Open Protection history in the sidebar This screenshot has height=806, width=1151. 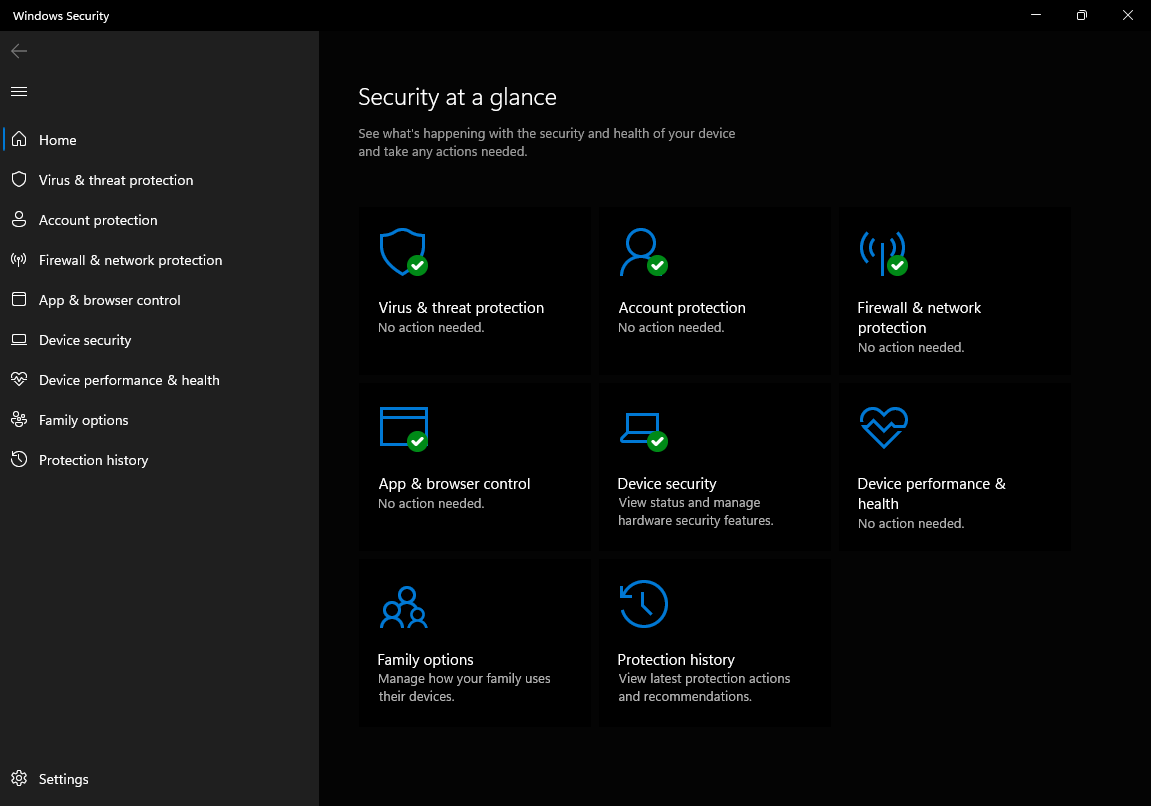(x=159, y=460)
